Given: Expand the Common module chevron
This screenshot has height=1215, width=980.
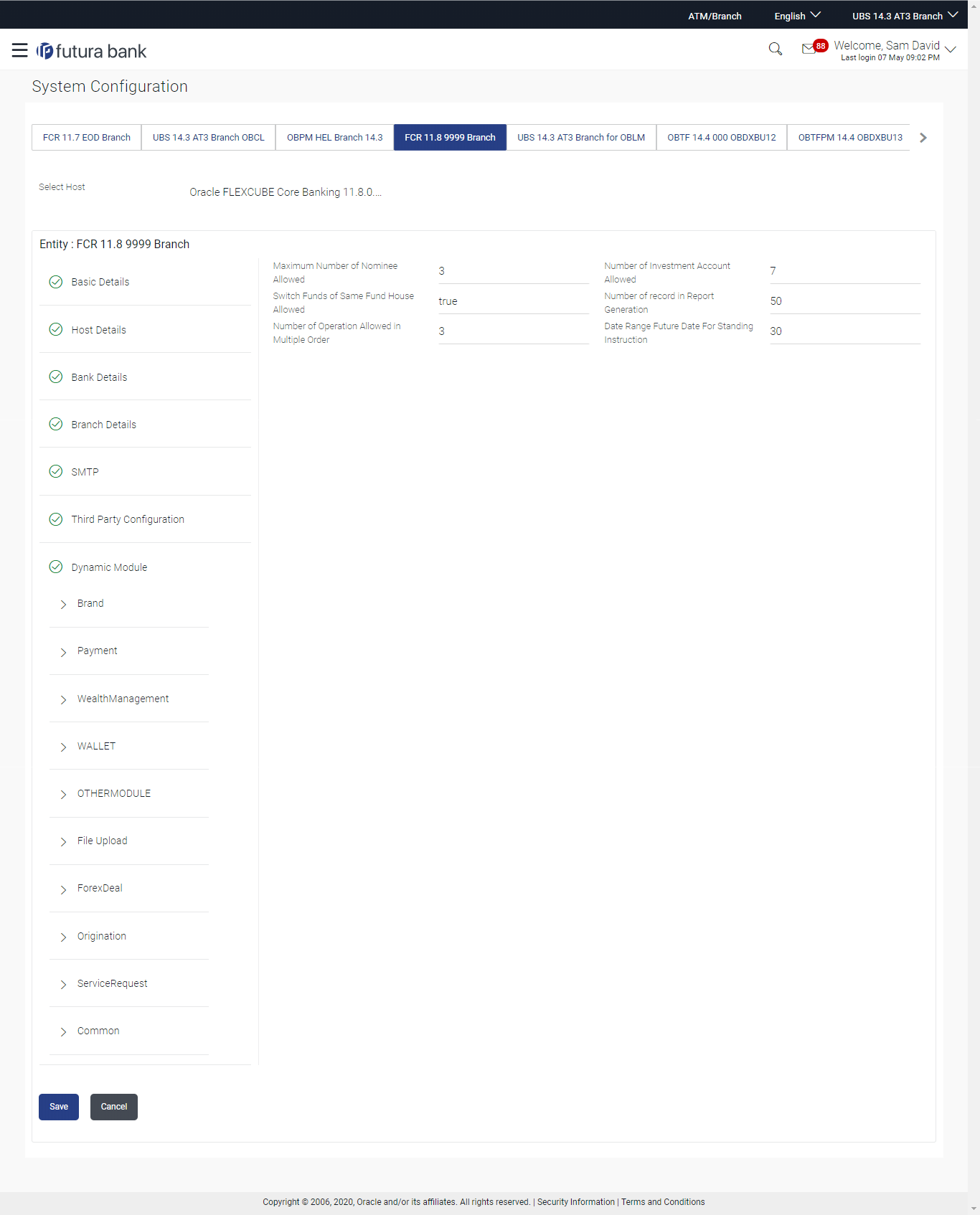Looking at the screenshot, I should [x=63, y=1031].
